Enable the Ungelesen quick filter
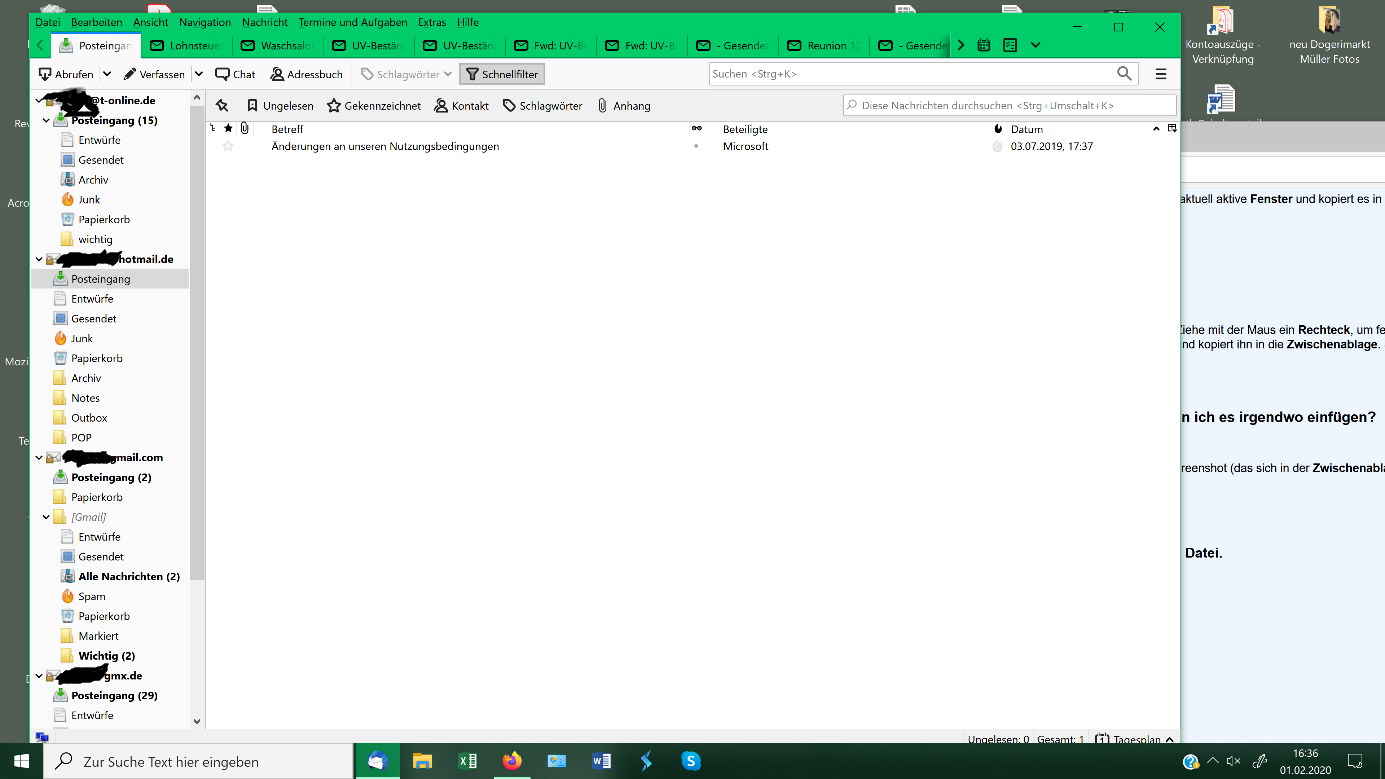The image size is (1385, 779). click(280, 105)
